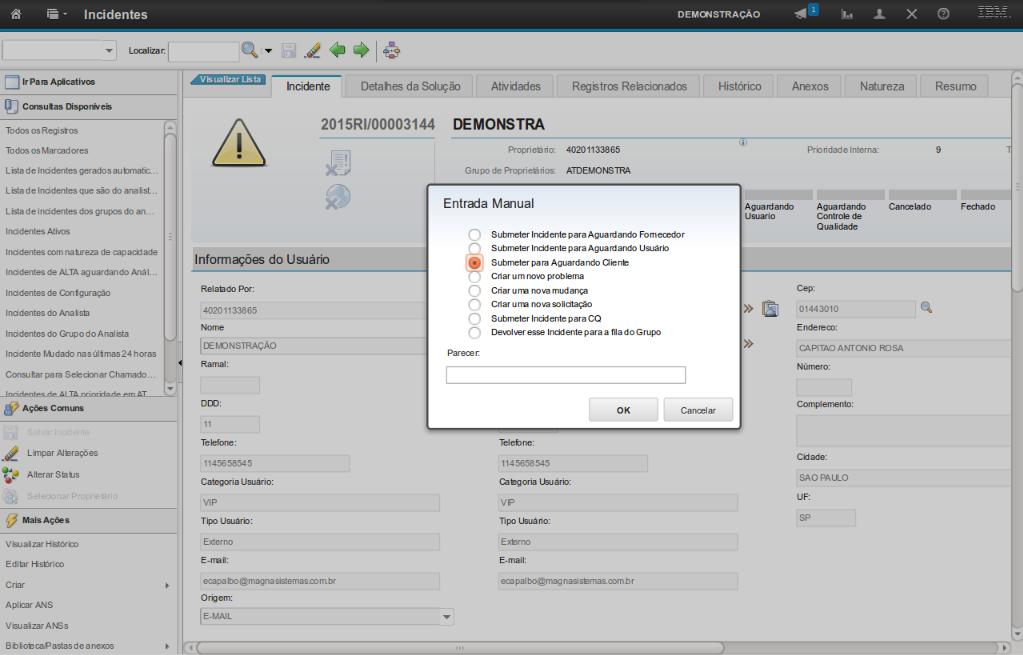Expand the Origem E-MAIL dropdown
This screenshot has height=655, width=1023.
(447, 617)
